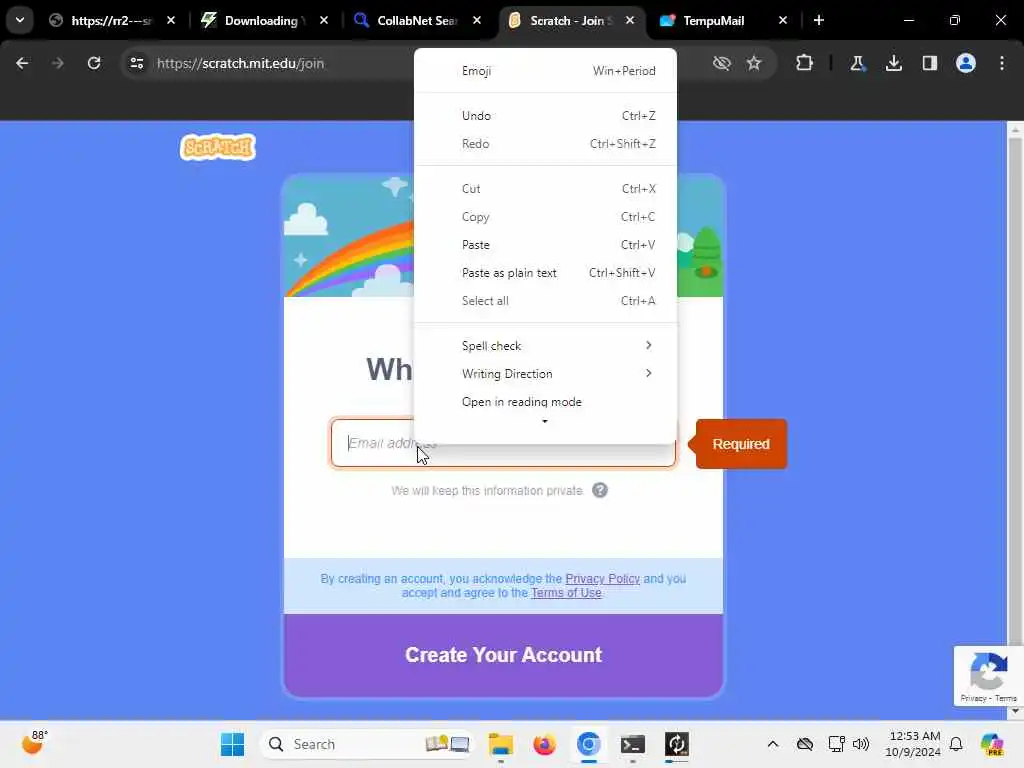Click the address bar URL
Viewport: 1024px width, 768px height.
click(x=240, y=63)
